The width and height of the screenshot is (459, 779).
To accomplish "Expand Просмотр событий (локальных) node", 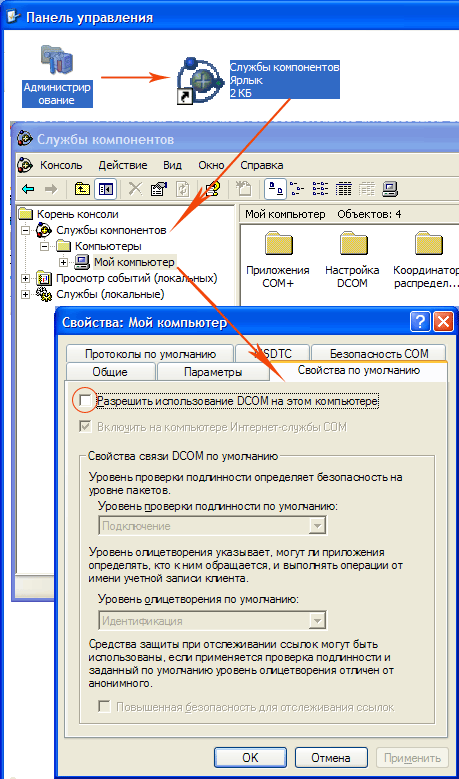I will click(25, 278).
